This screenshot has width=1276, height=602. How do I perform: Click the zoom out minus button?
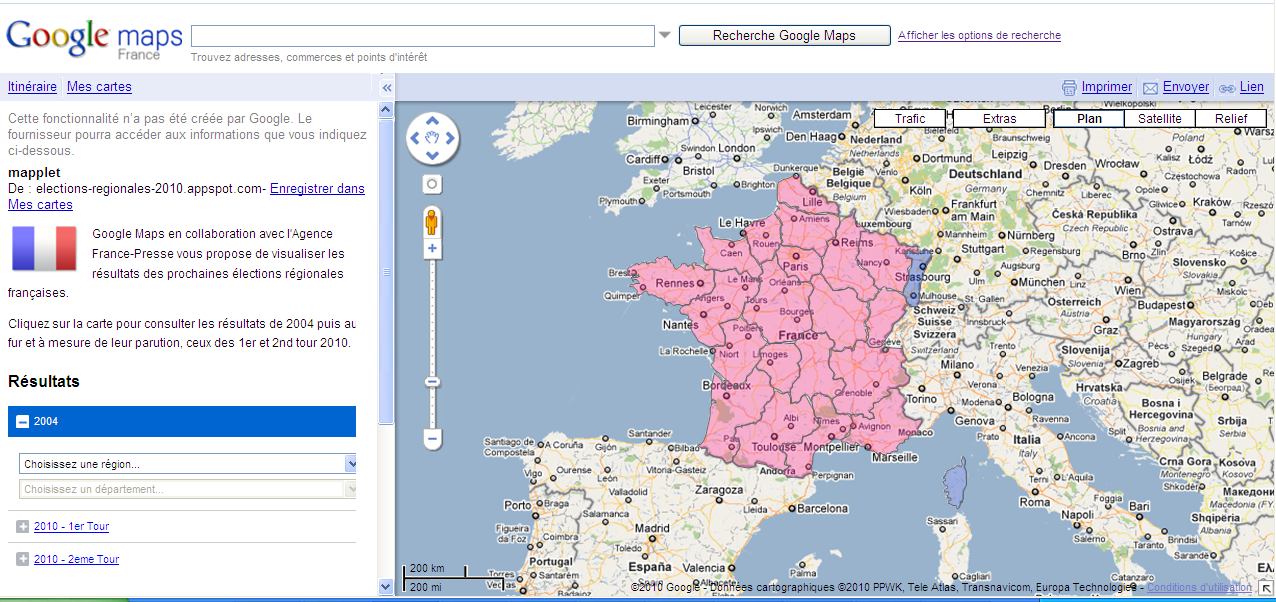coord(432,438)
